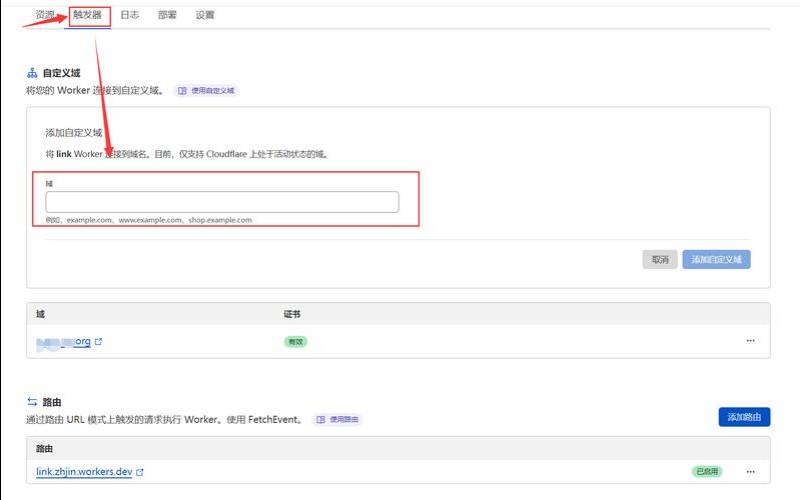This screenshot has width=800, height=500.
Task: Open the 设置 tab
Action: coord(205,15)
